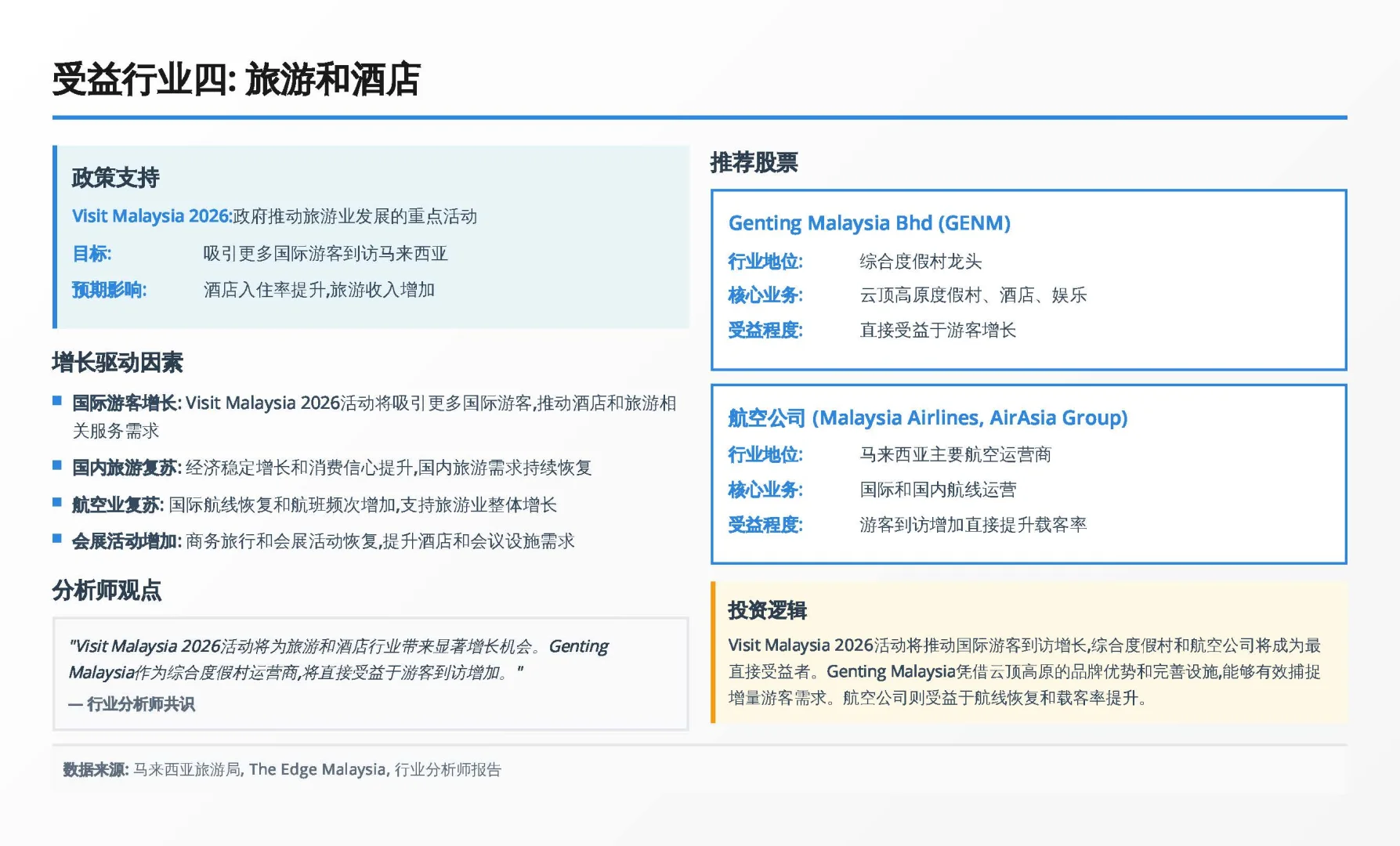Select the 投资逻辑 heading

(767, 611)
